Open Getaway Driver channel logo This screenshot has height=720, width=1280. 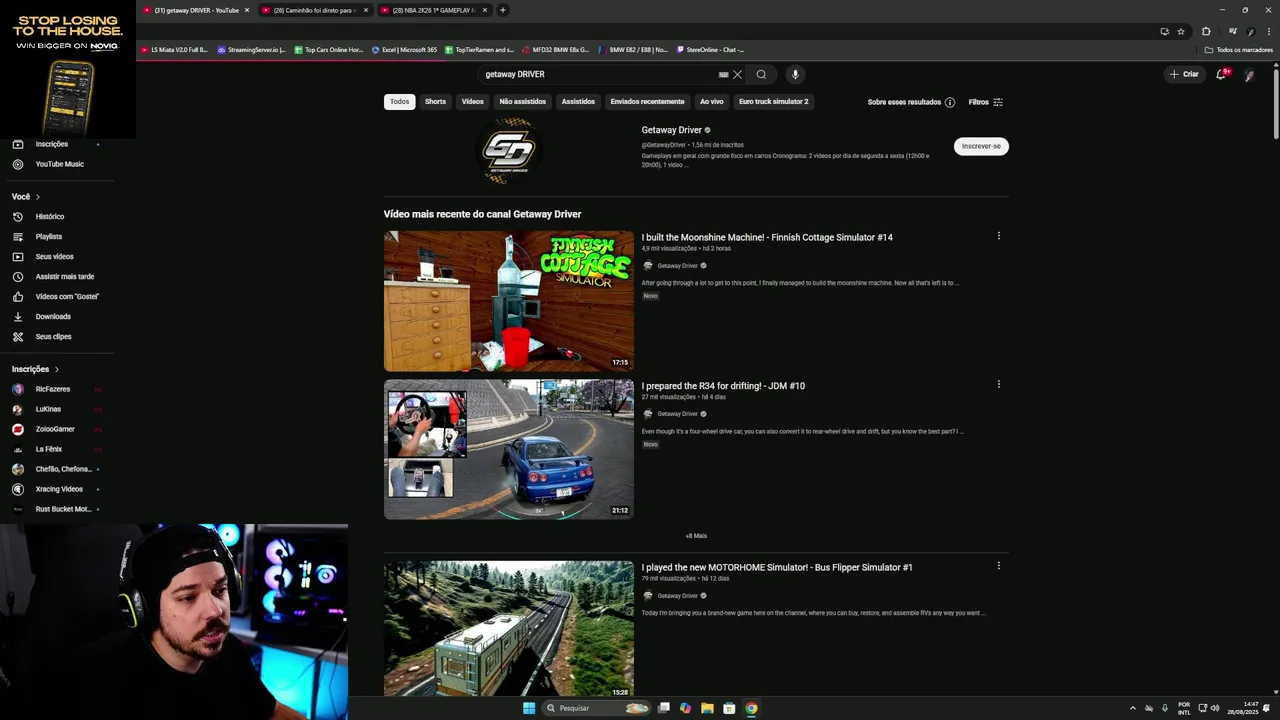point(509,150)
